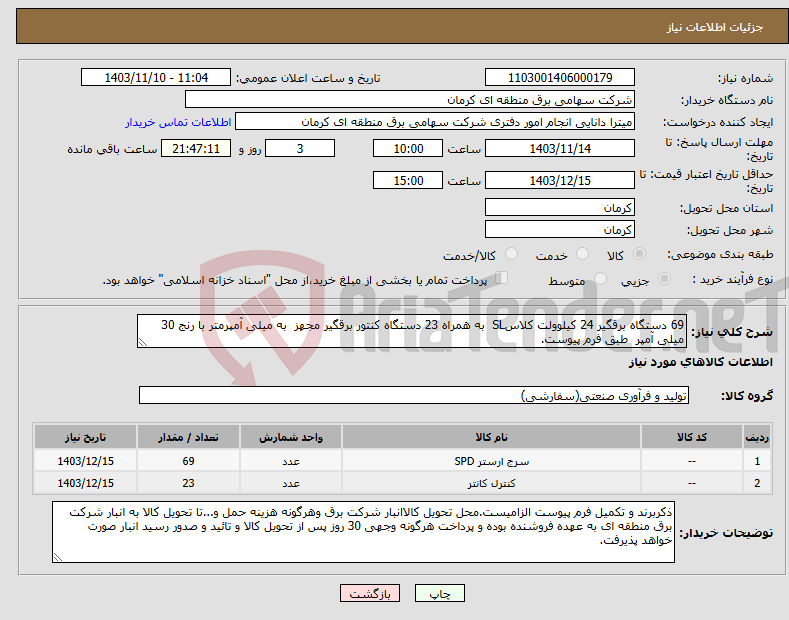Screen dimensions: 789x620
Task: Click the توضیحات خریدار label
Action: point(726,532)
